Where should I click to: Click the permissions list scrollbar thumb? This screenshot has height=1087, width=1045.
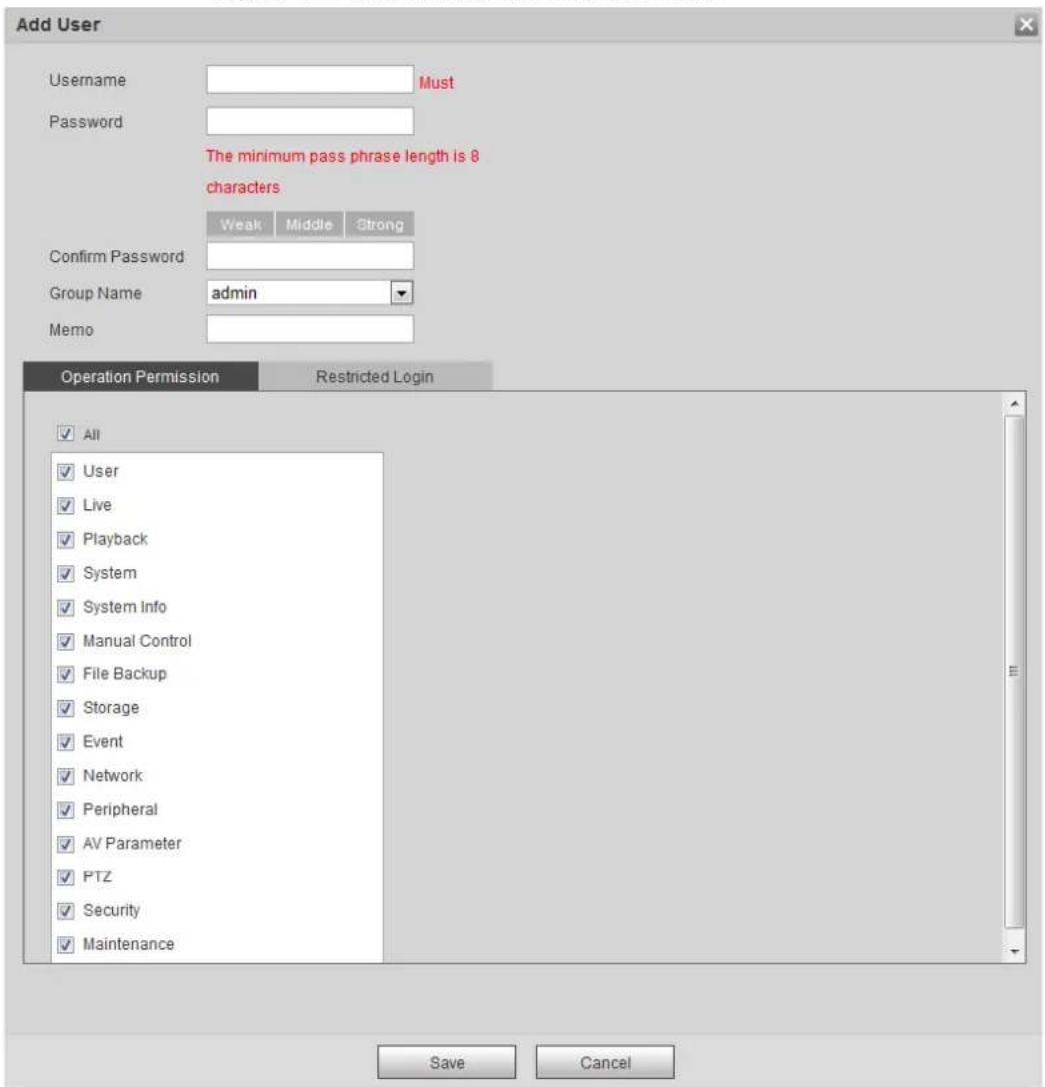pyautogui.click(x=1014, y=671)
